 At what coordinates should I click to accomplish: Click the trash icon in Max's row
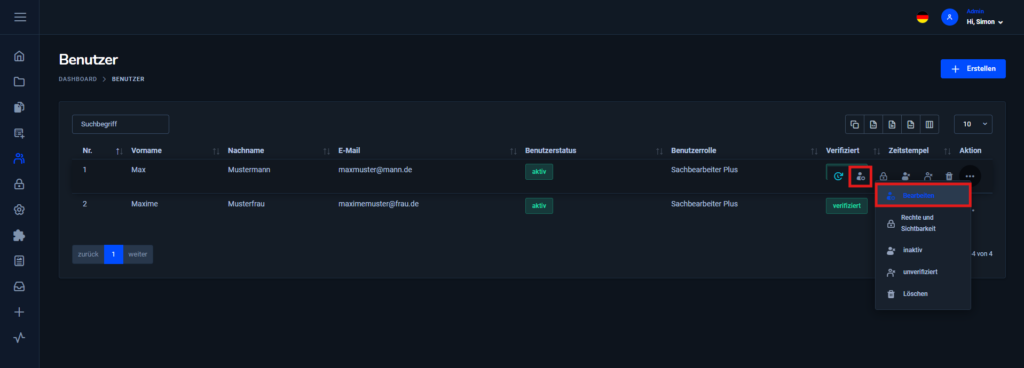[949, 176]
